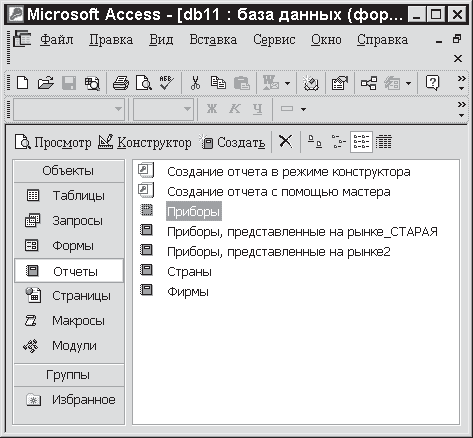
Task: Click the Создать button
Action: pos(233,142)
